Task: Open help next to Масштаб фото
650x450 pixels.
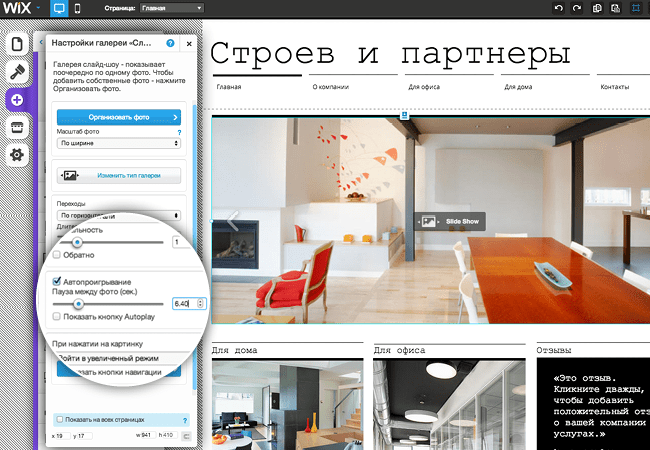Action: pyautogui.click(x=179, y=133)
